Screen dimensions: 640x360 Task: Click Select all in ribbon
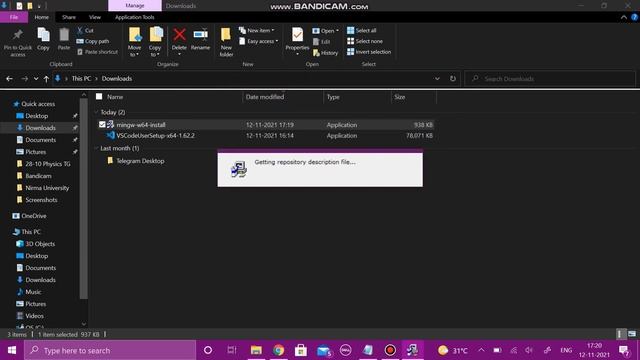point(362,31)
